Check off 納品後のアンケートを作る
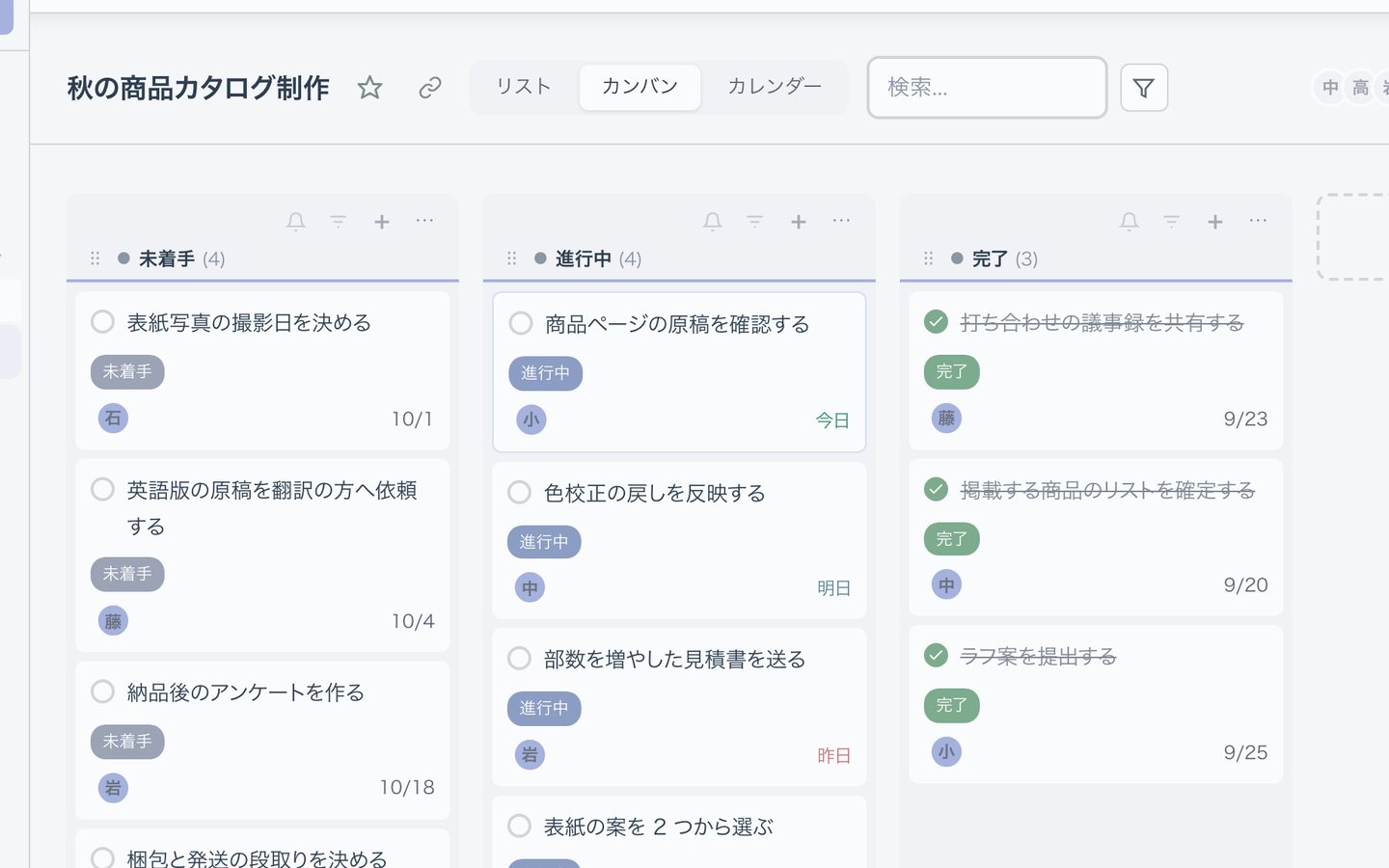The height and width of the screenshot is (868, 1389). pos(102,692)
